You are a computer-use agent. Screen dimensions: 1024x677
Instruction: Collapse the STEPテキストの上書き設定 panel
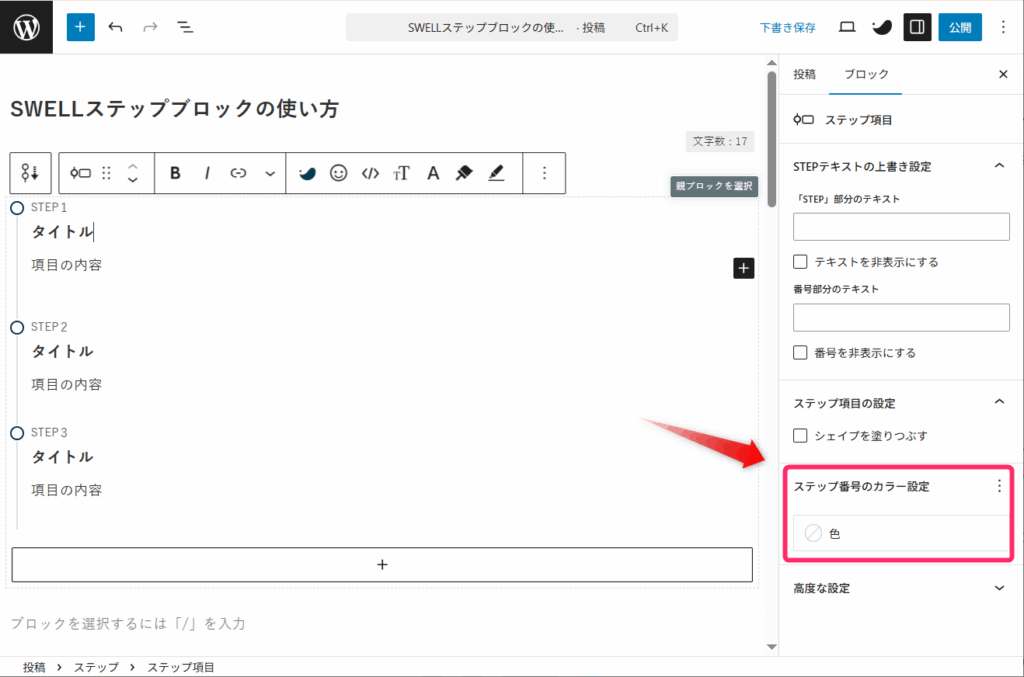999,166
